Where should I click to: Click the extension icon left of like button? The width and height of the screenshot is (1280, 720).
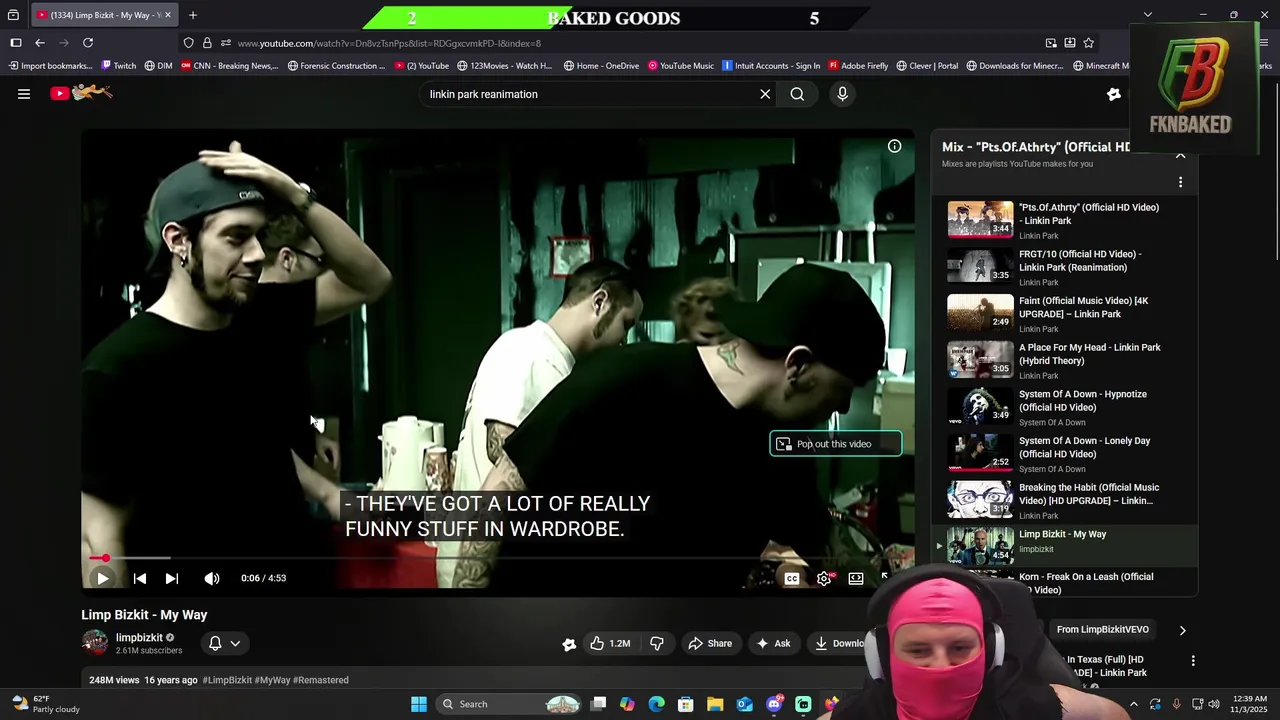pyautogui.click(x=569, y=644)
